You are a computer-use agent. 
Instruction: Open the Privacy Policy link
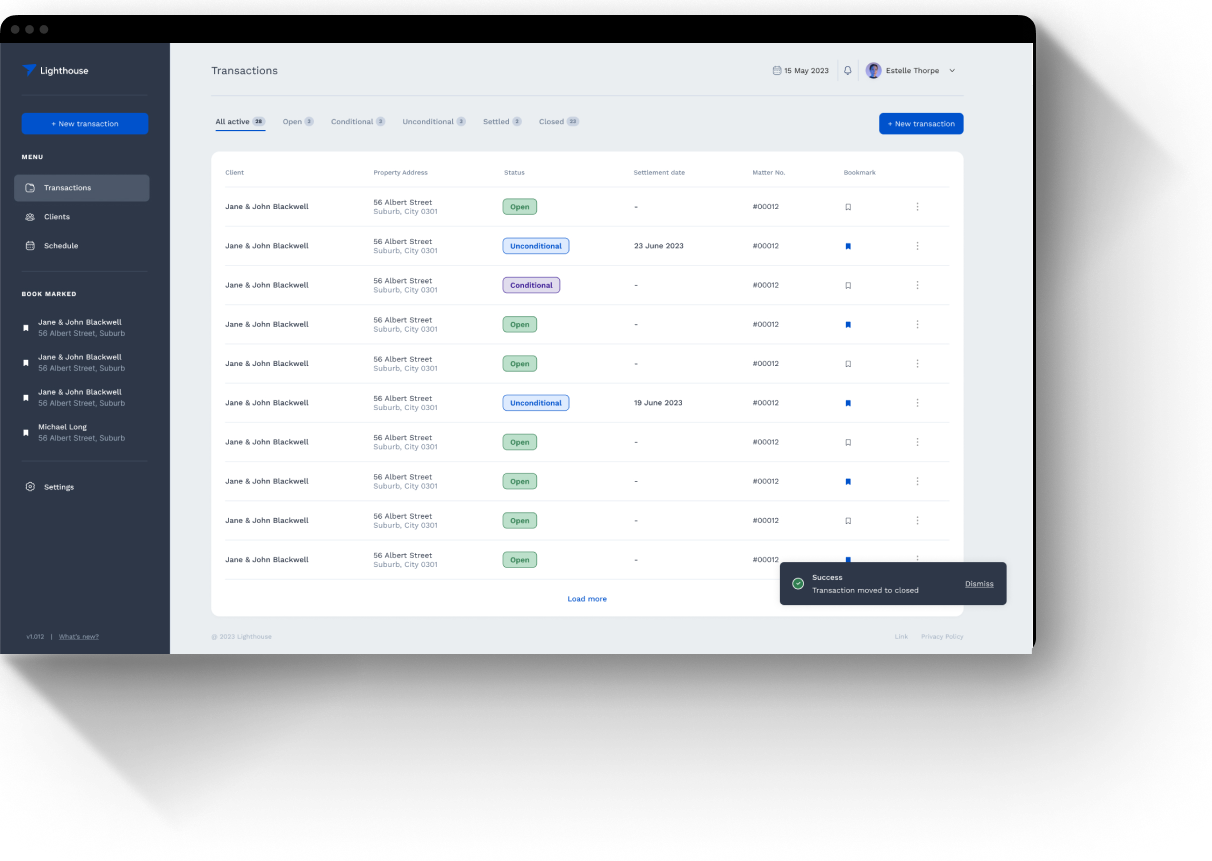tap(942, 636)
